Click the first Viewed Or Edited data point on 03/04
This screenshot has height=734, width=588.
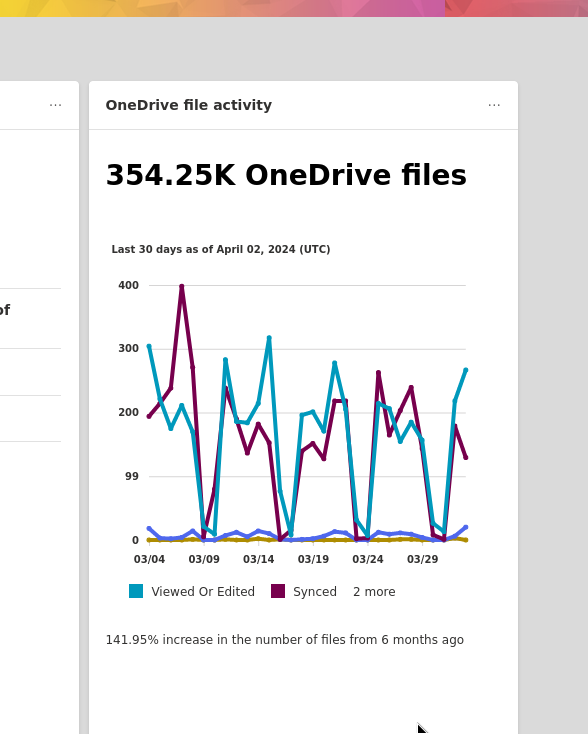click(x=149, y=346)
